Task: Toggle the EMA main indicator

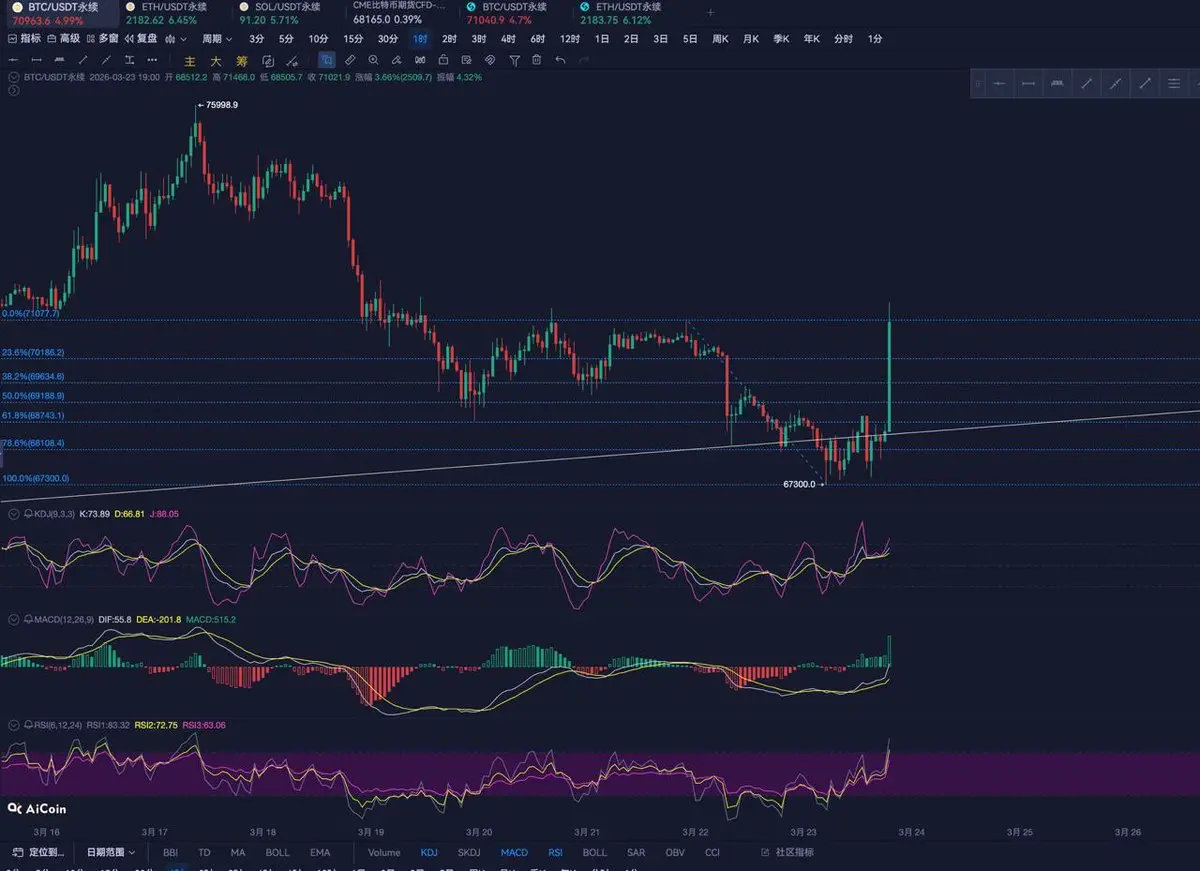Action: pos(320,853)
